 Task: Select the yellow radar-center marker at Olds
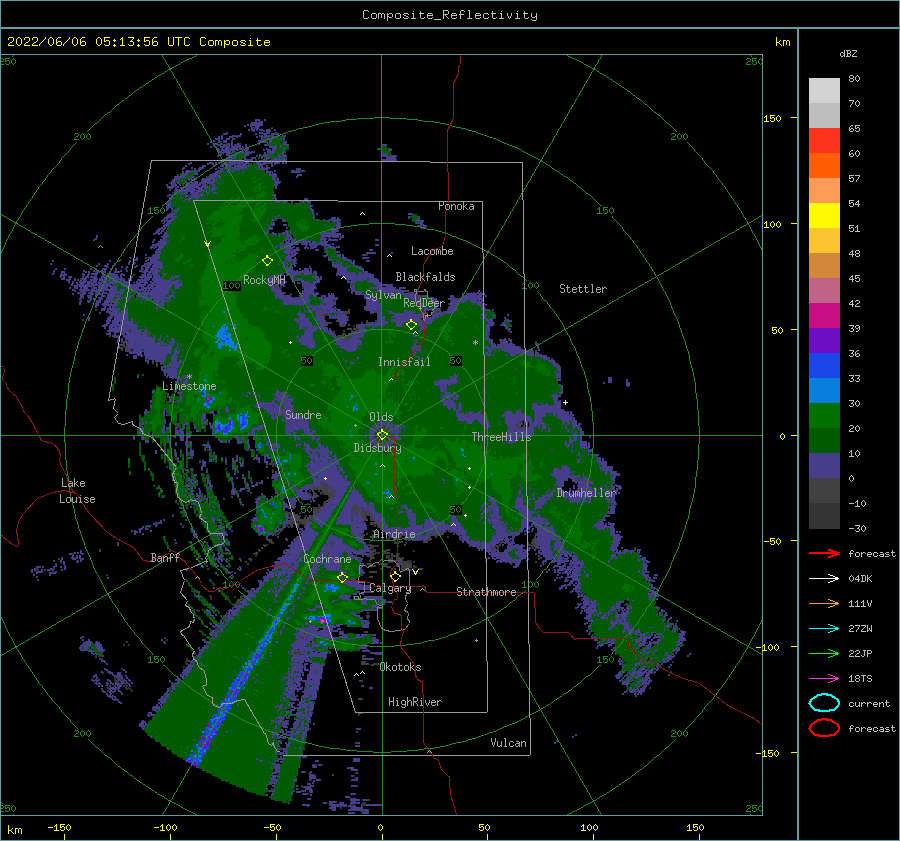tap(382, 435)
